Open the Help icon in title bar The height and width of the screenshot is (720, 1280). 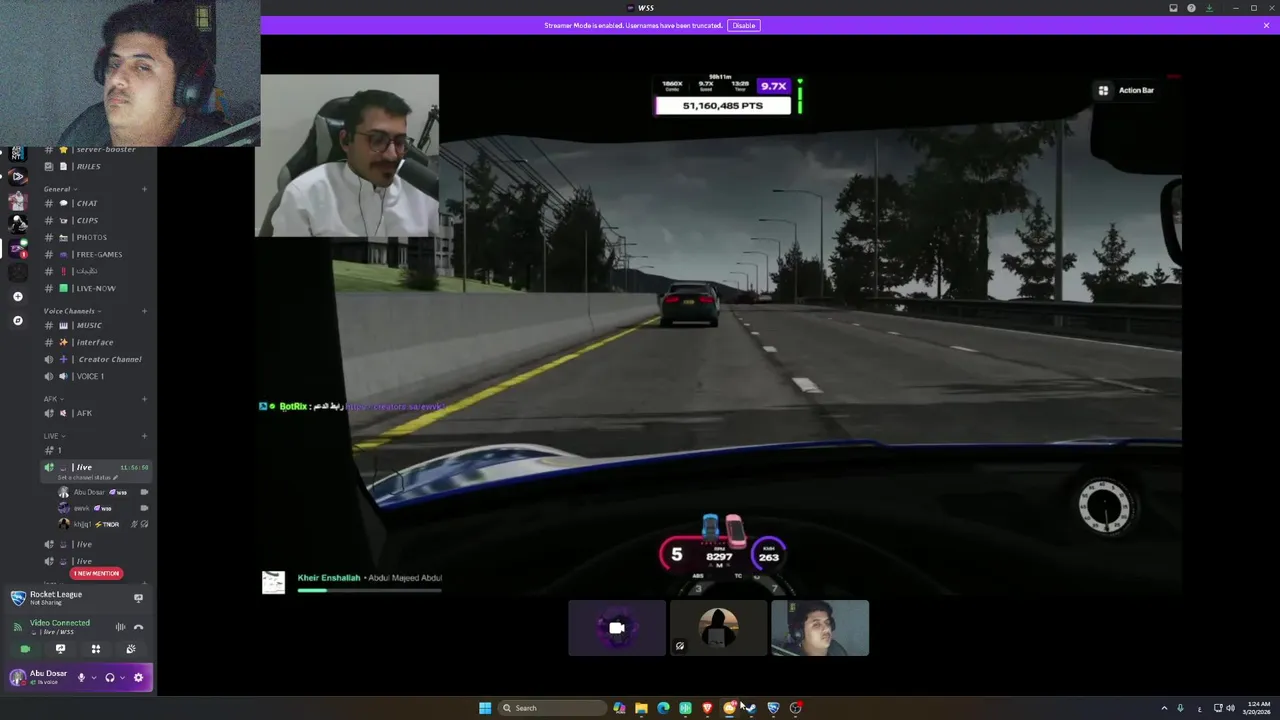point(1191,8)
